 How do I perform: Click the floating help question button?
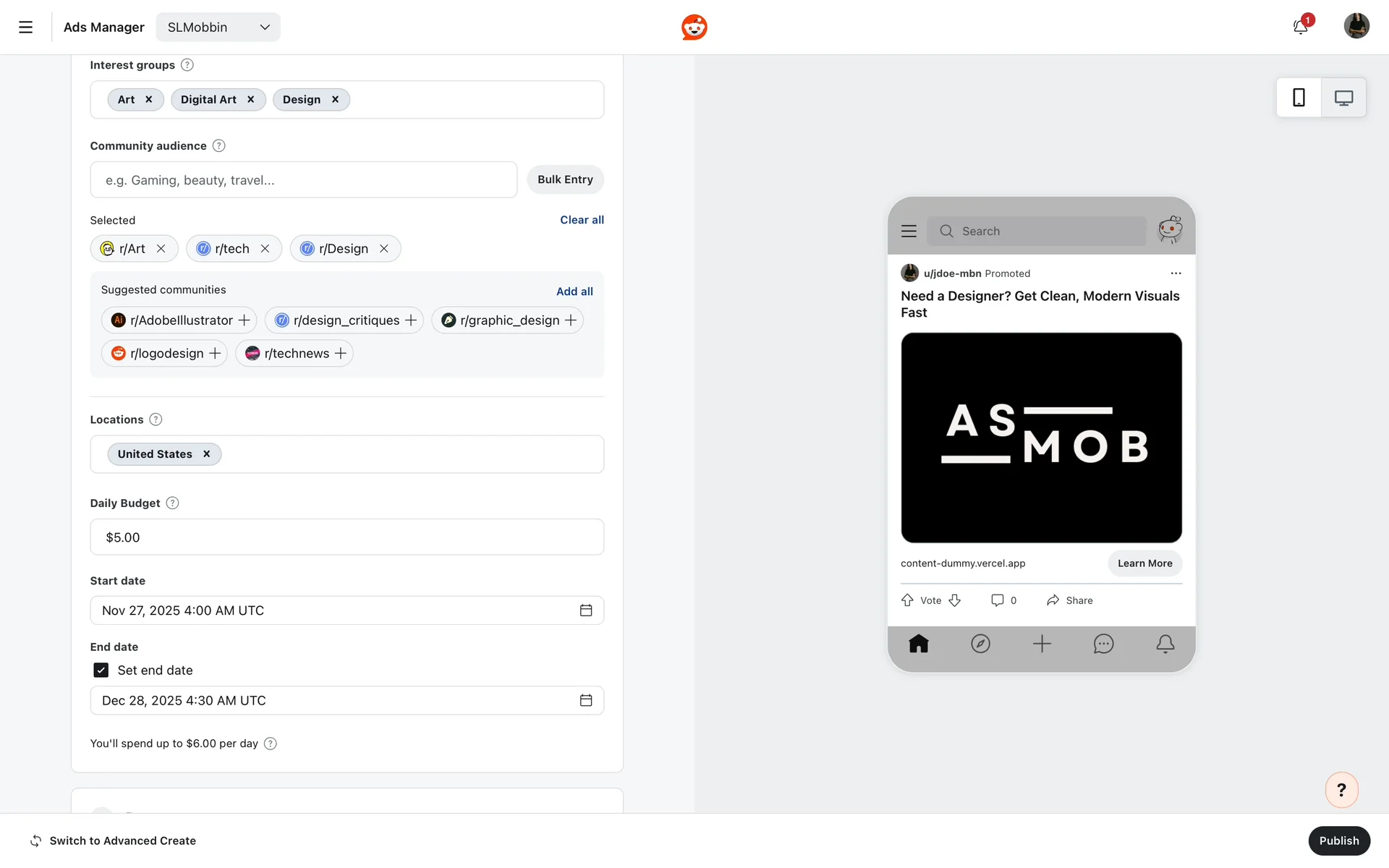pyautogui.click(x=1341, y=790)
